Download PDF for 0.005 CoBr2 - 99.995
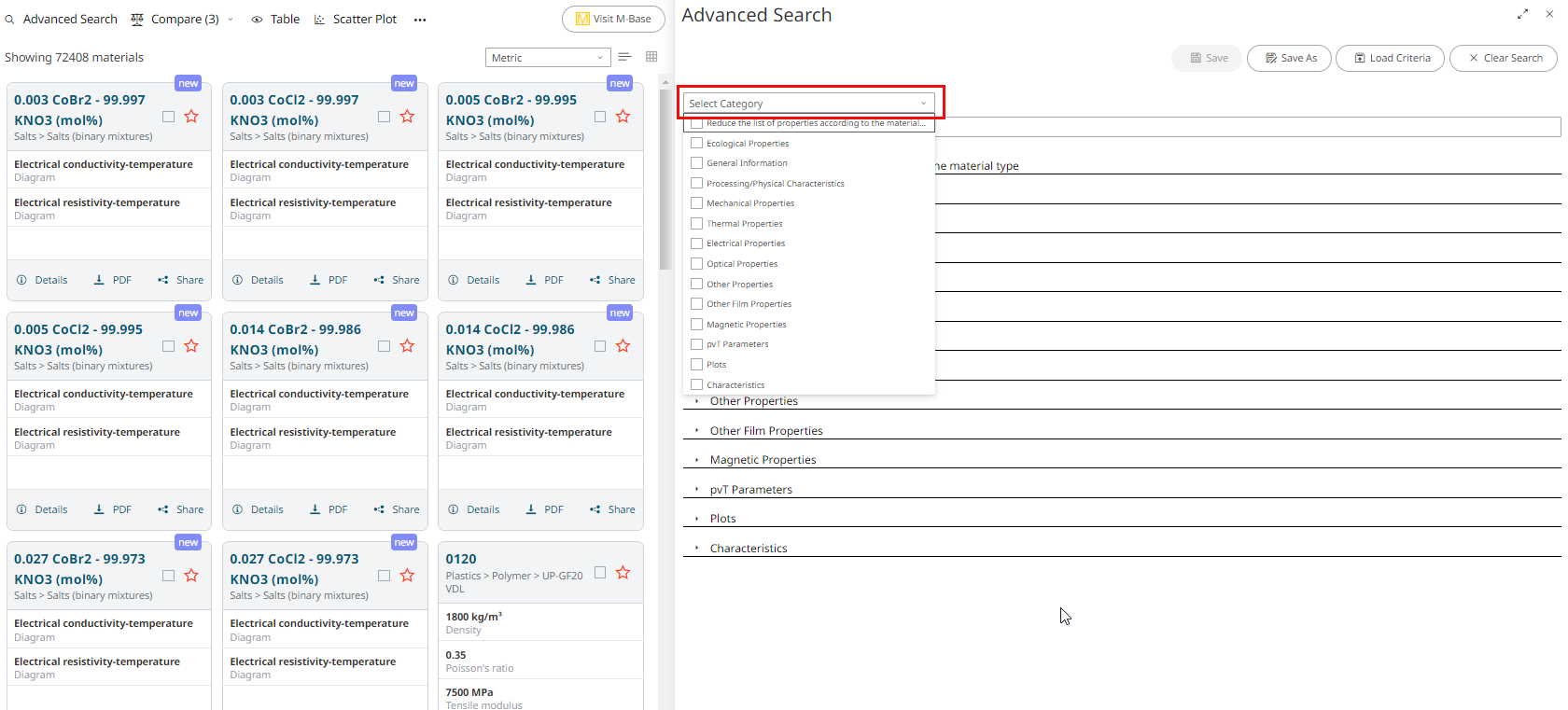The image size is (1568, 710). (x=544, y=280)
